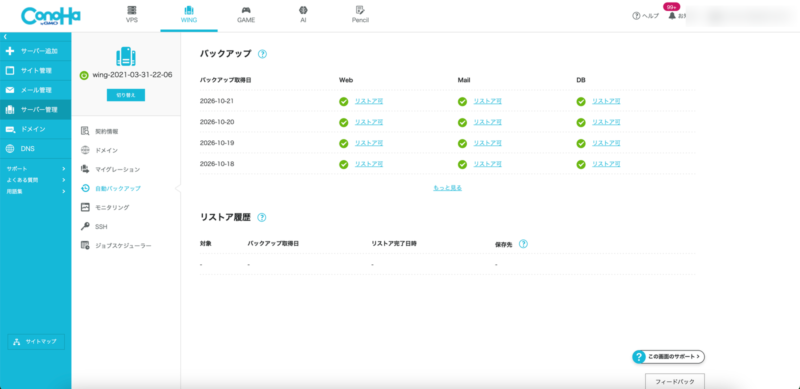The width and height of the screenshot is (800, 389).
Task: Click the バックアップ取得日 column header in backup table
Action: [x=225, y=80]
